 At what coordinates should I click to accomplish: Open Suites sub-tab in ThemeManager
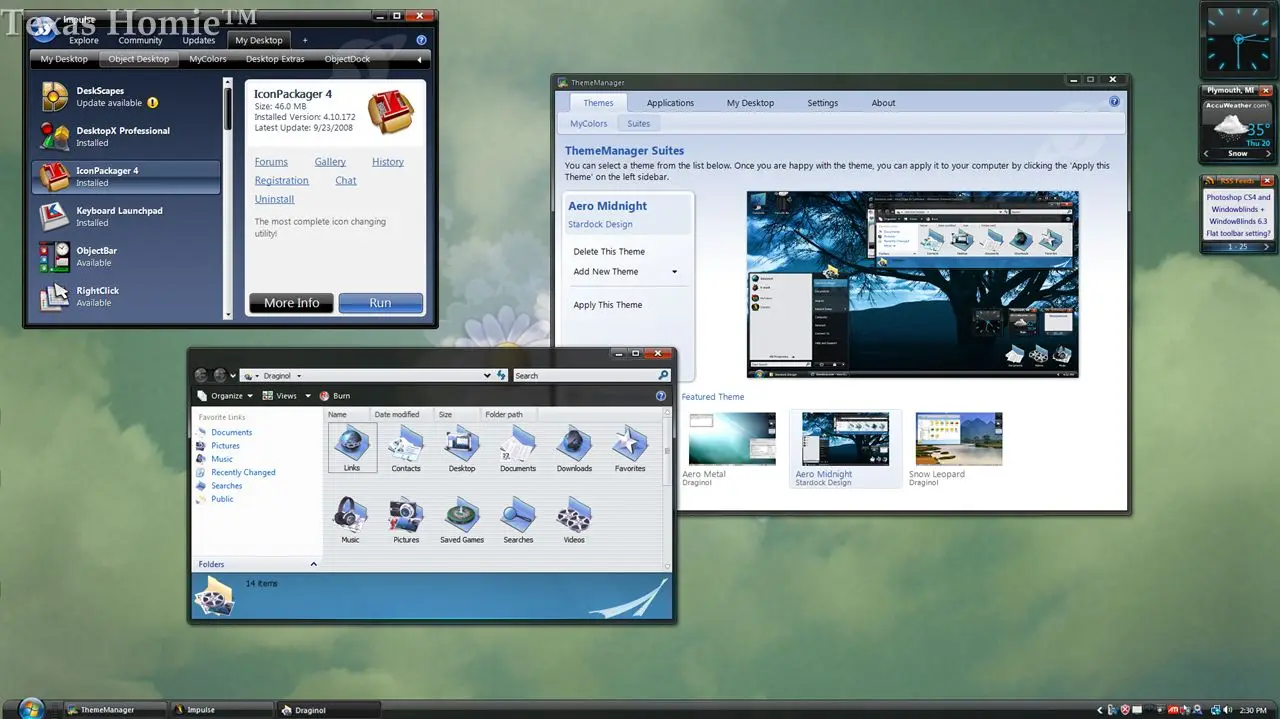tap(639, 124)
